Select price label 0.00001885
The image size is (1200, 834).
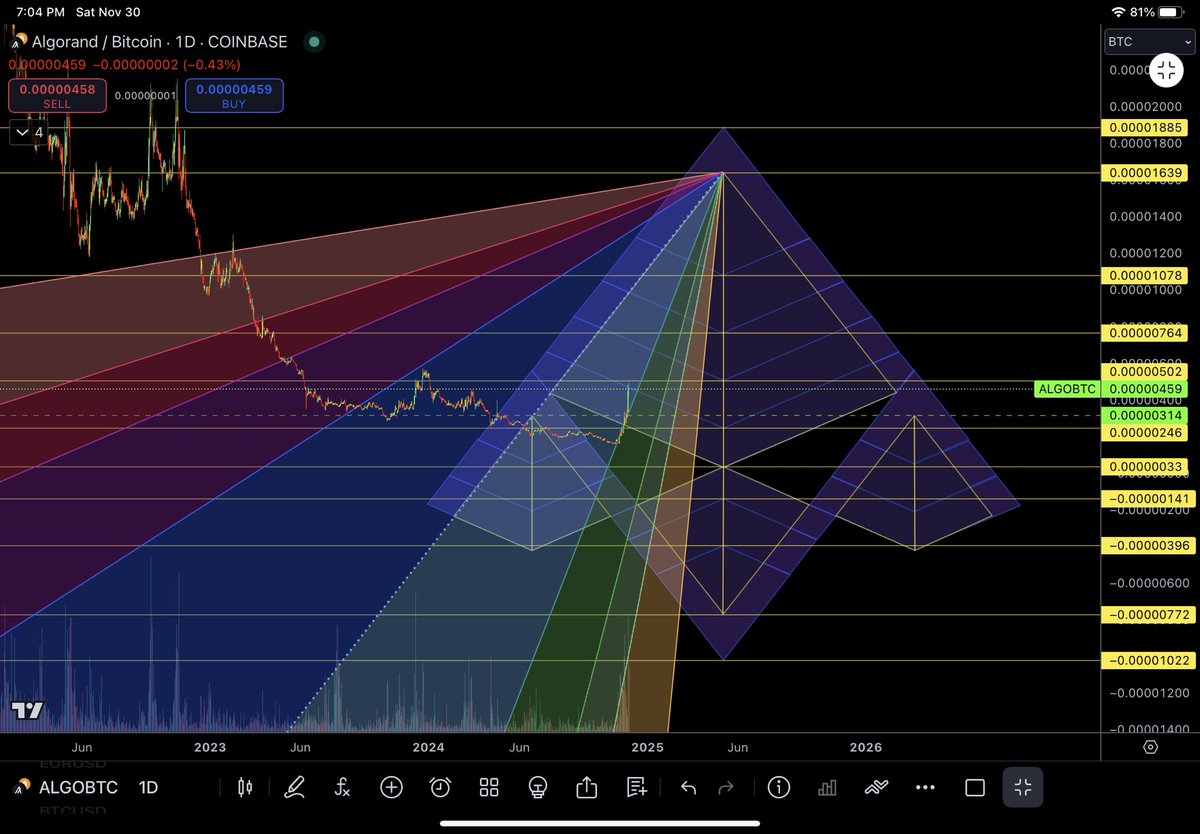pos(1143,128)
